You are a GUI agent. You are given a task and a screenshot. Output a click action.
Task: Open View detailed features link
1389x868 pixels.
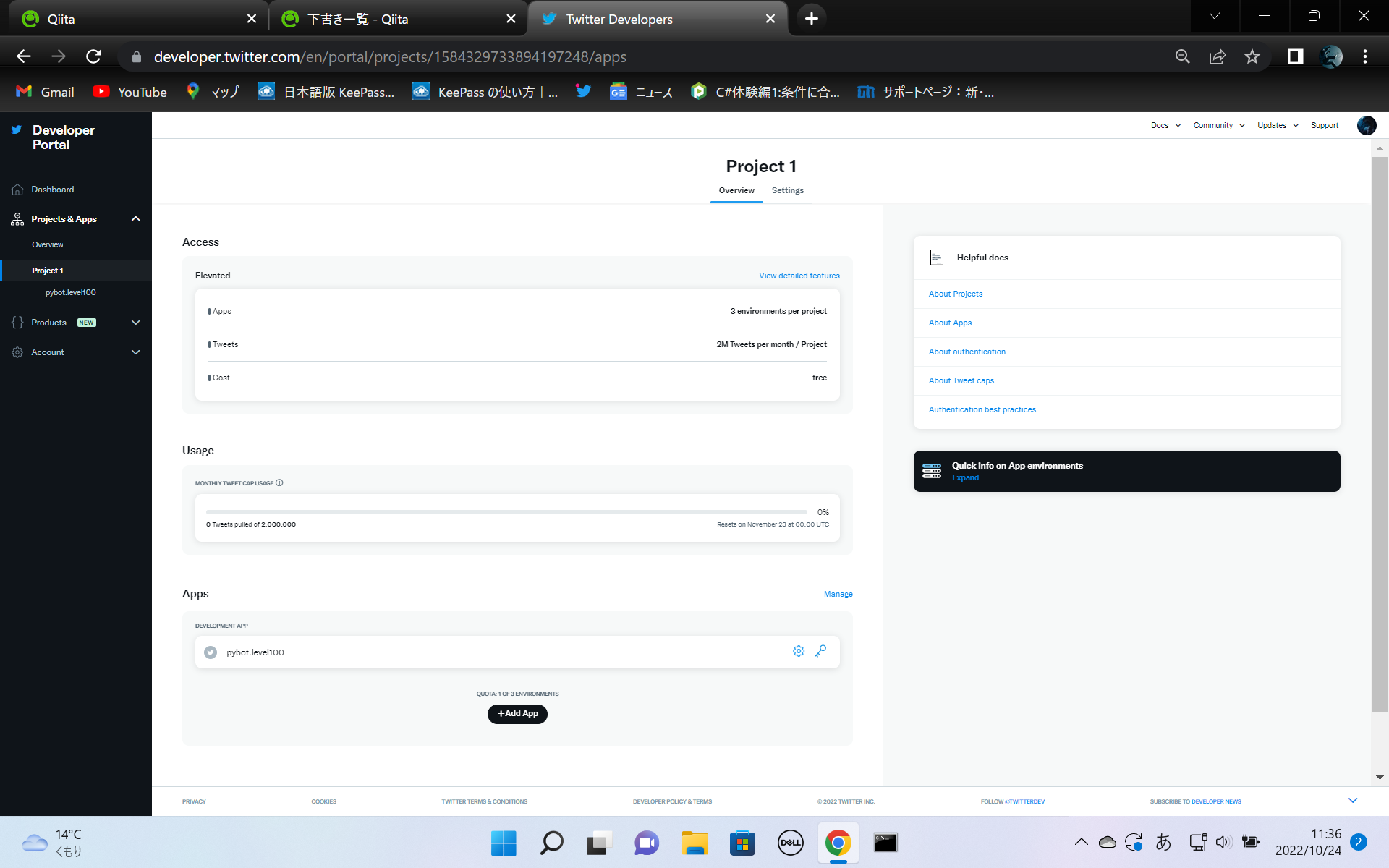[799, 276]
